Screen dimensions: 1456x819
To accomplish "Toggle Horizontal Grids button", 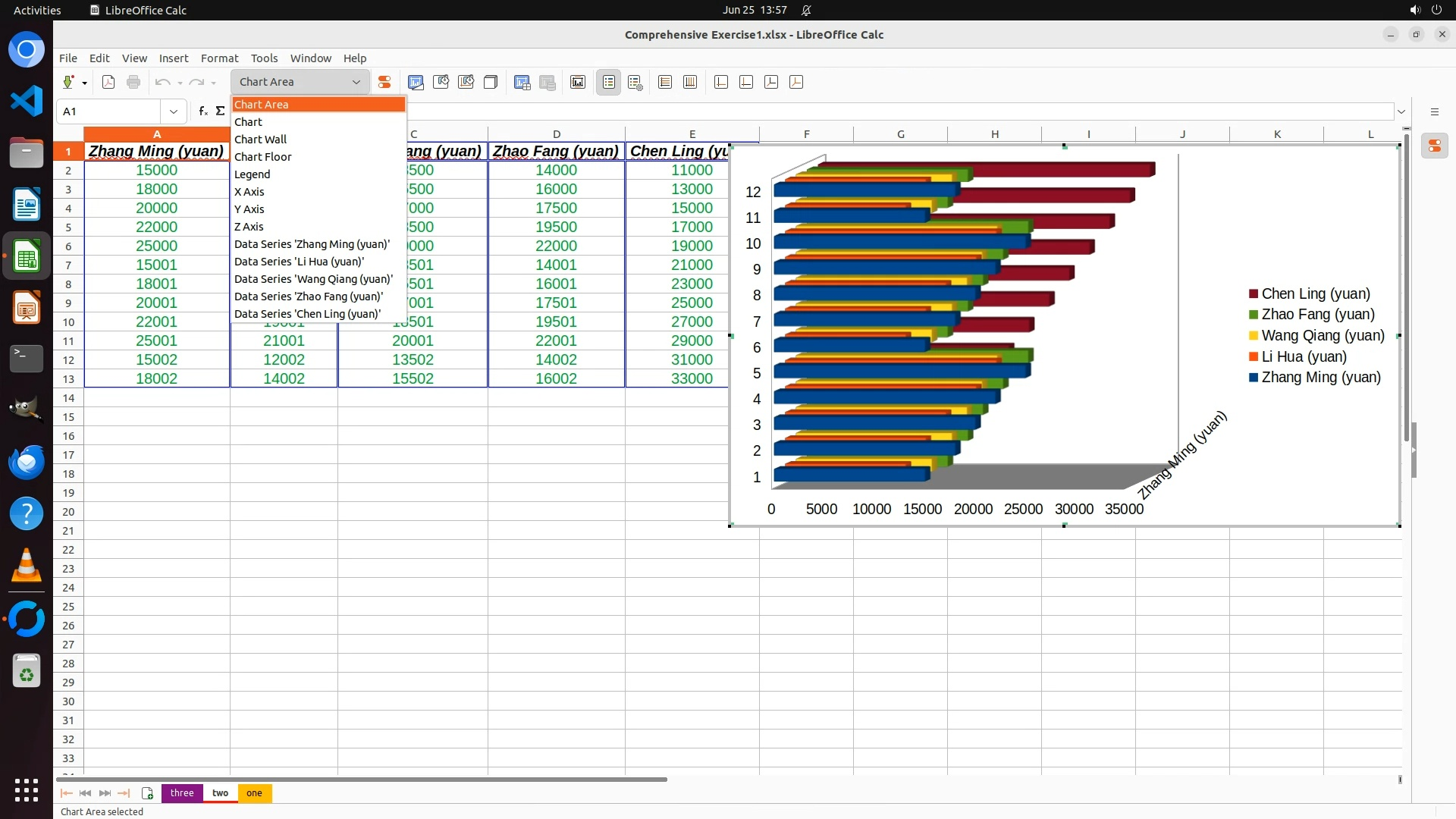I will (x=665, y=82).
